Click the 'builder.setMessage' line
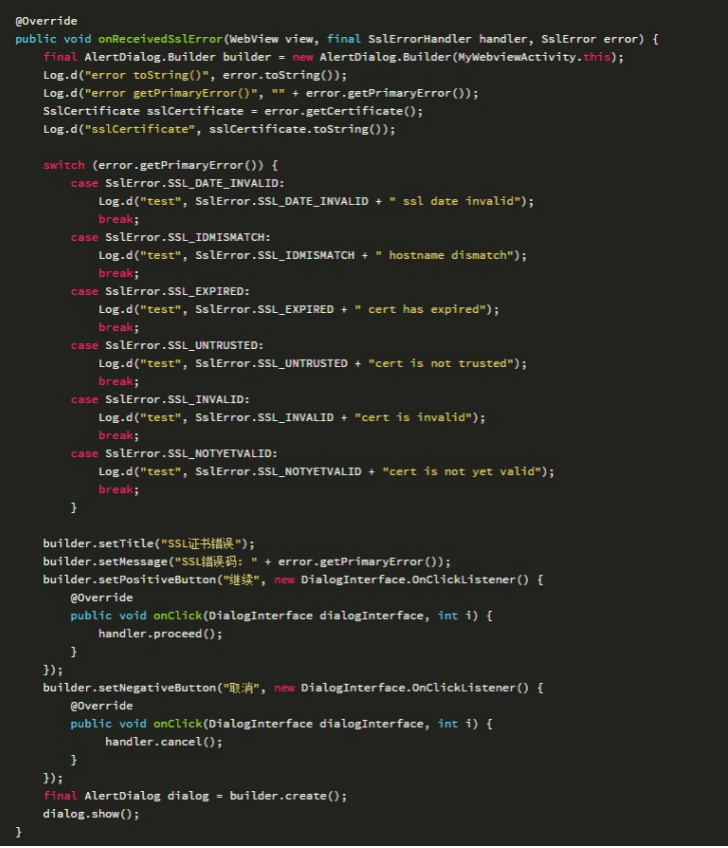Viewport: 728px width, 848px height. click(247, 562)
